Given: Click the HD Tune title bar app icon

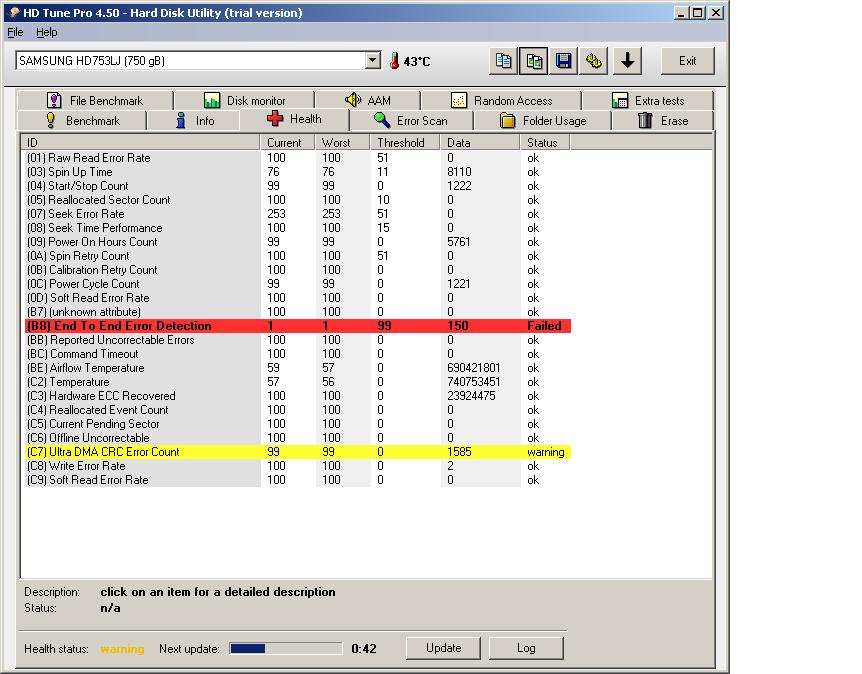Looking at the screenshot, I should [x=14, y=13].
